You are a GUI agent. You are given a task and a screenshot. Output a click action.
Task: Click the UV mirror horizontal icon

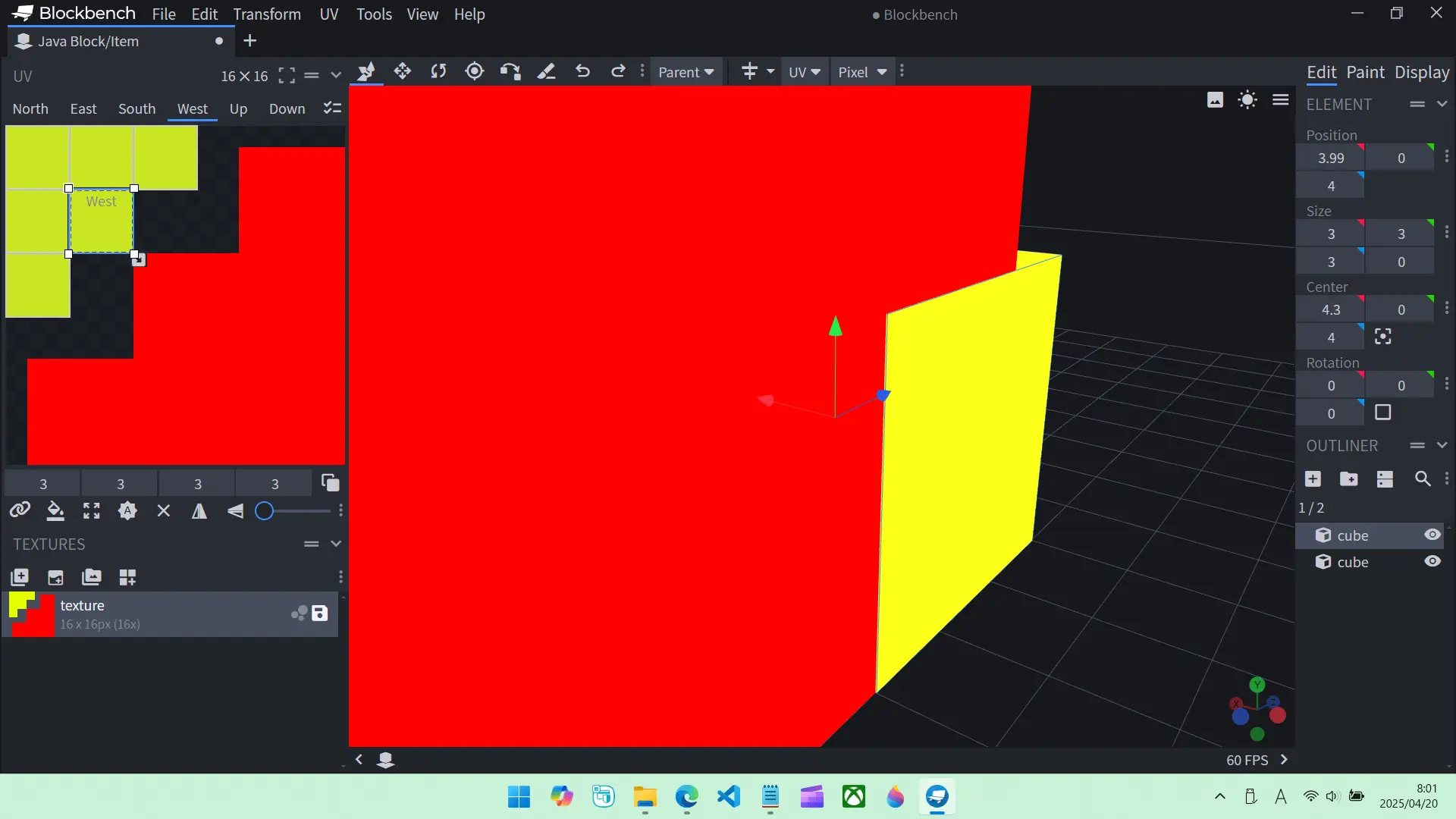click(x=199, y=511)
